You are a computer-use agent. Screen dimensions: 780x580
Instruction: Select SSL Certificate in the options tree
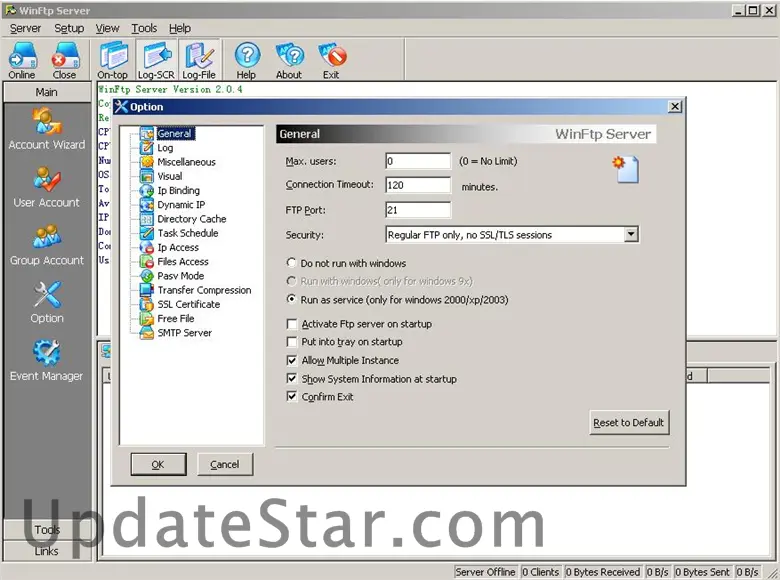pyautogui.click(x=189, y=304)
